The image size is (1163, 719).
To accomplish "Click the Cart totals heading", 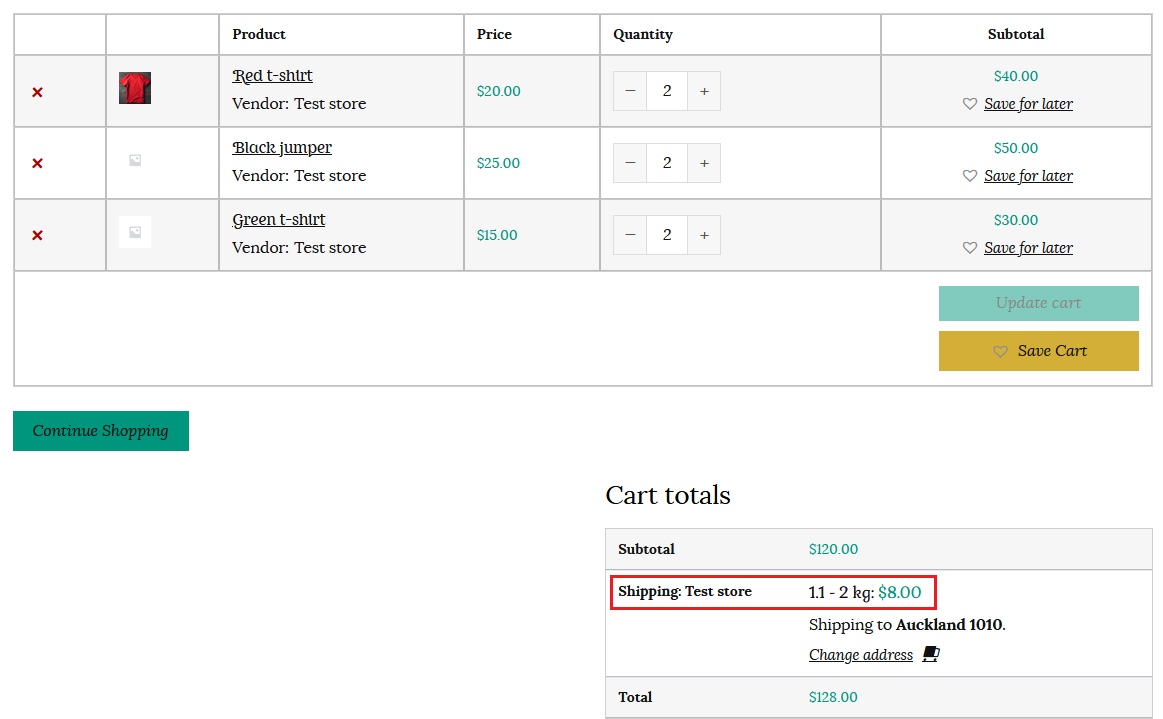I will pos(668,495).
